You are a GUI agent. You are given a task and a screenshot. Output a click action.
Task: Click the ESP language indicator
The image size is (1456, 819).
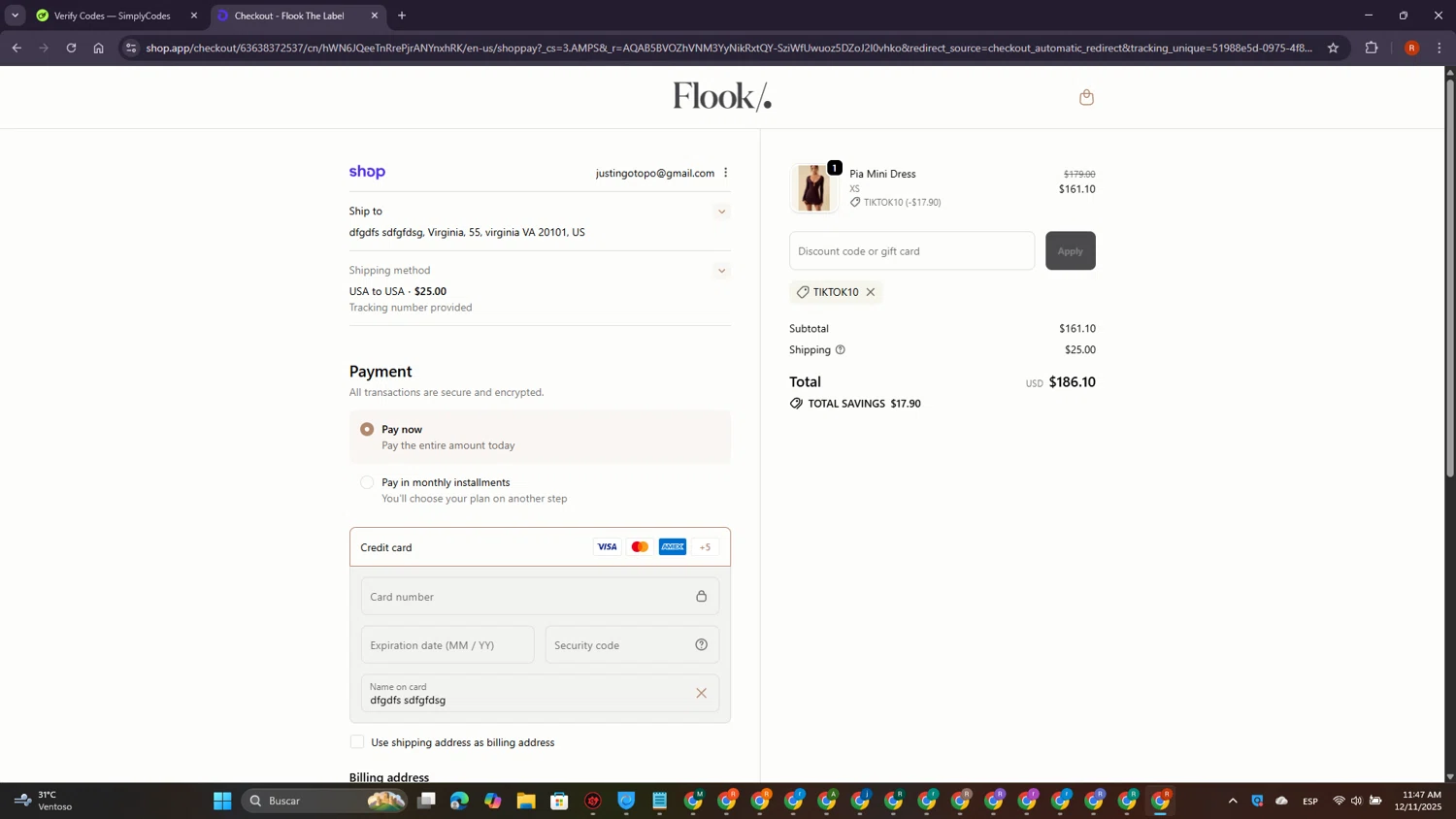[x=1310, y=801]
